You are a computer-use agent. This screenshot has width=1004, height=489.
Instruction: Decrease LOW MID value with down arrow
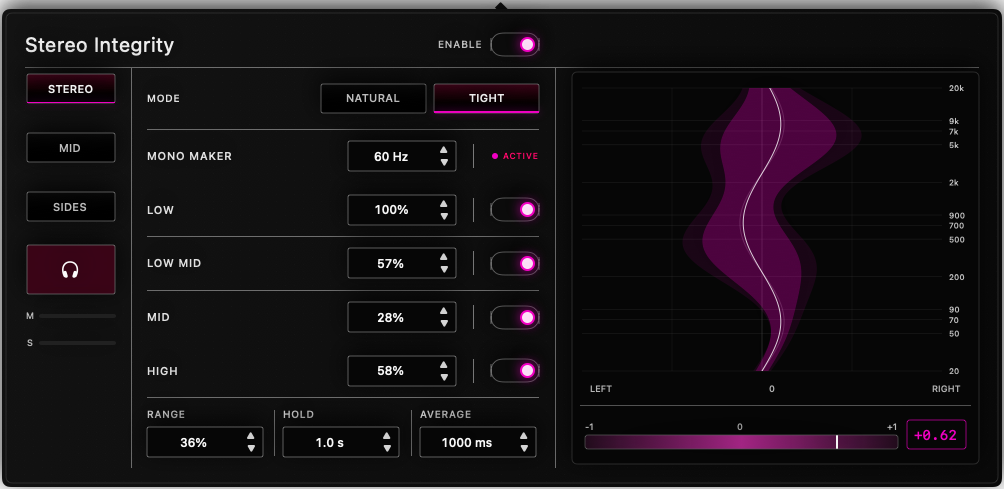point(444,269)
